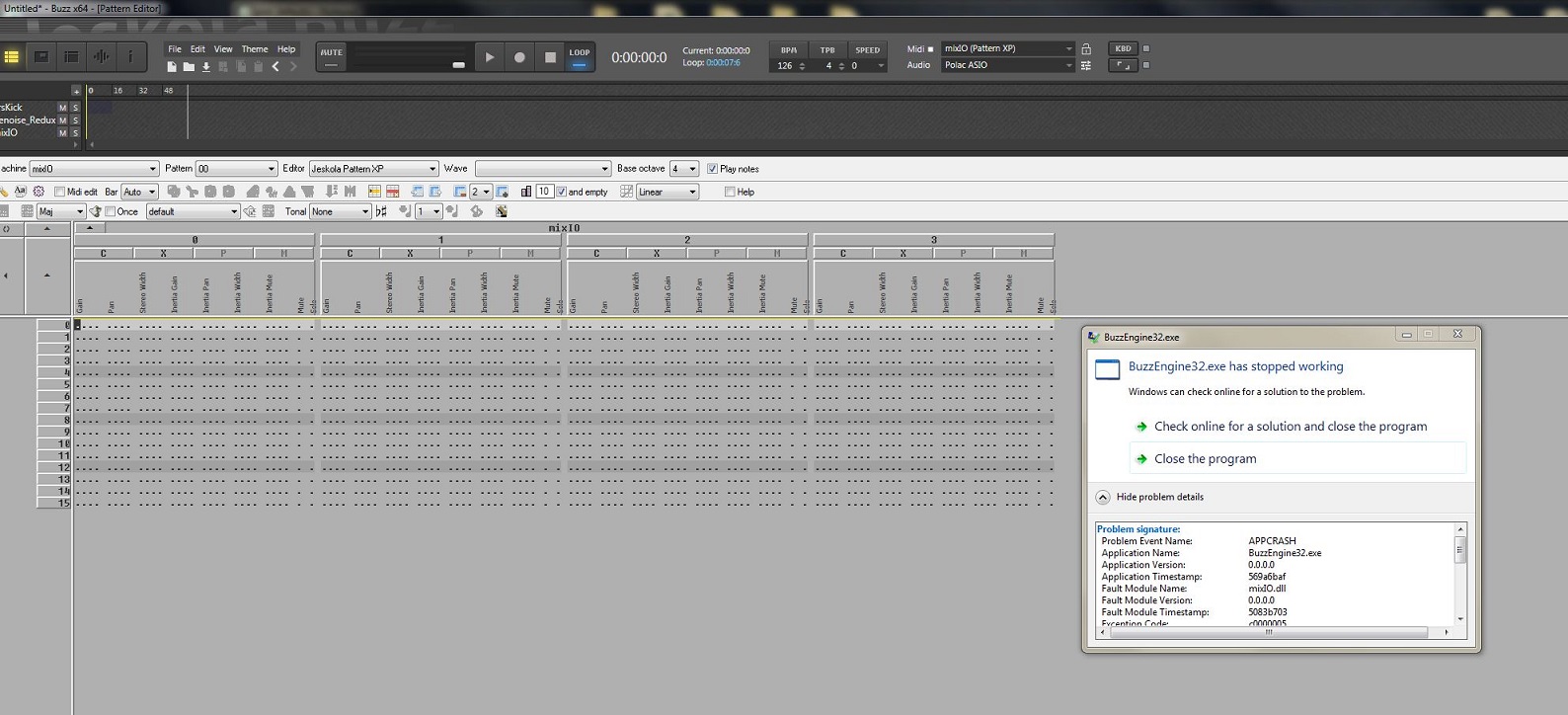
Task: Click the Open folder icon
Action: tap(189, 66)
